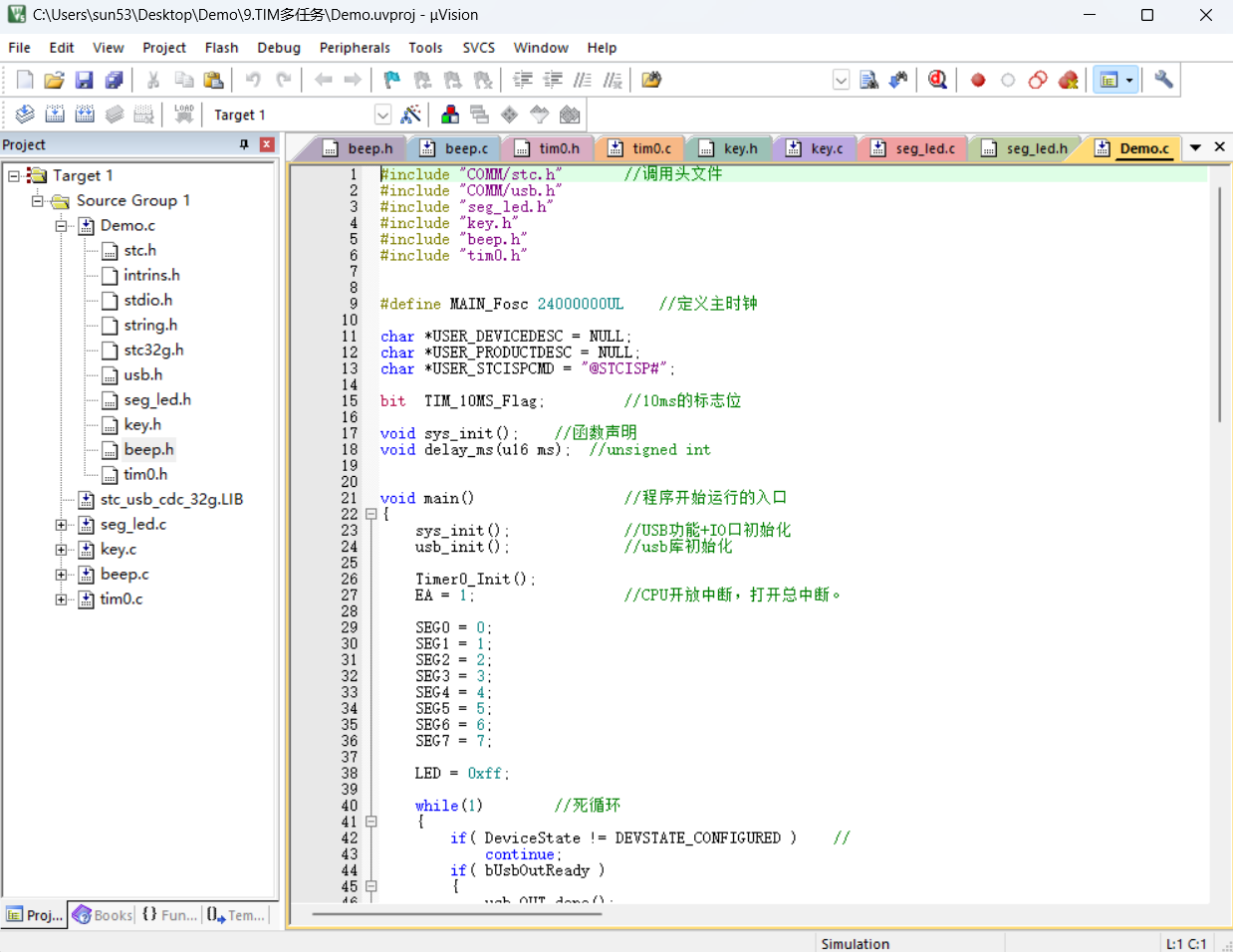Image resolution: width=1233 pixels, height=952 pixels.
Task: Show the open editor tabs list arrow
Action: (x=1195, y=147)
